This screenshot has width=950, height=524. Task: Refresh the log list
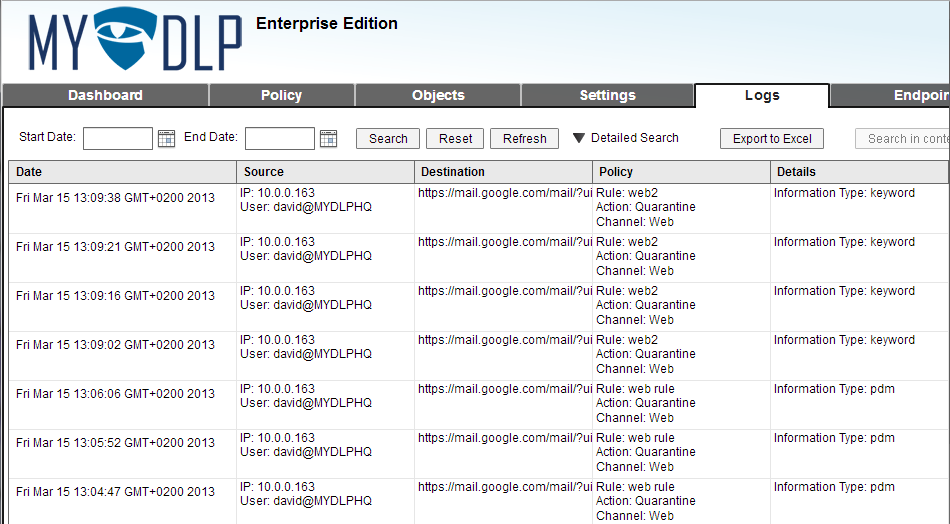[x=524, y=139]
